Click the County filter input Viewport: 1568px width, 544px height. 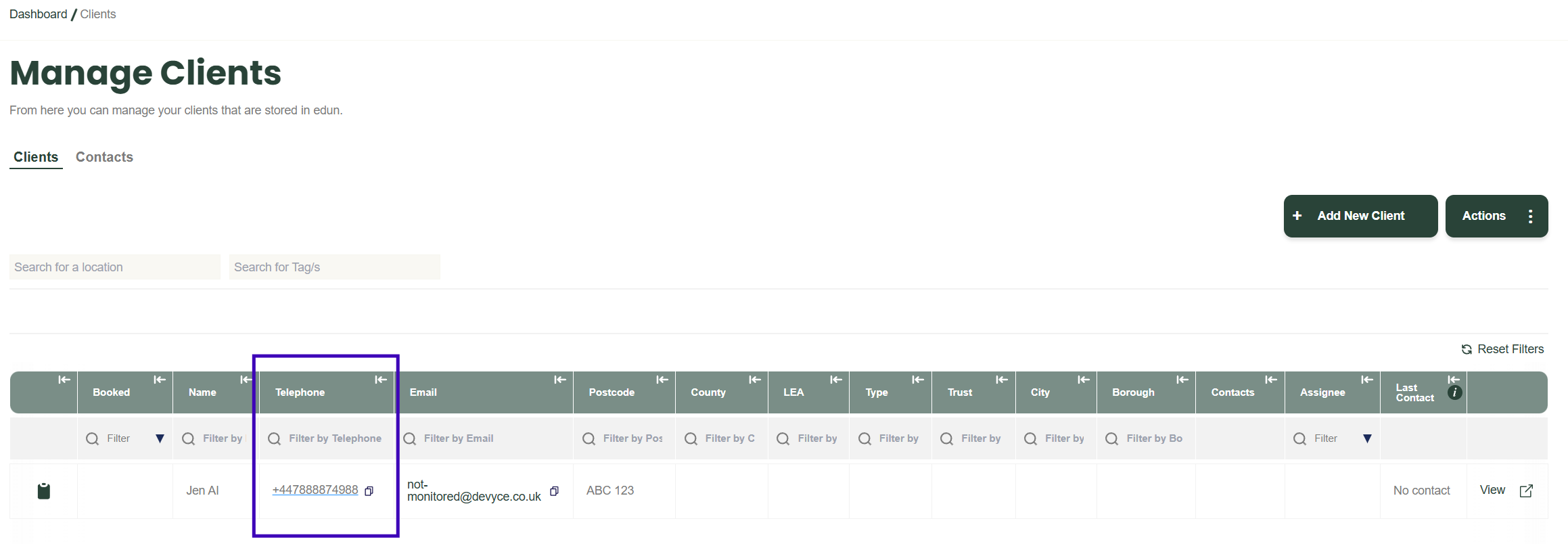click(730, 438)
